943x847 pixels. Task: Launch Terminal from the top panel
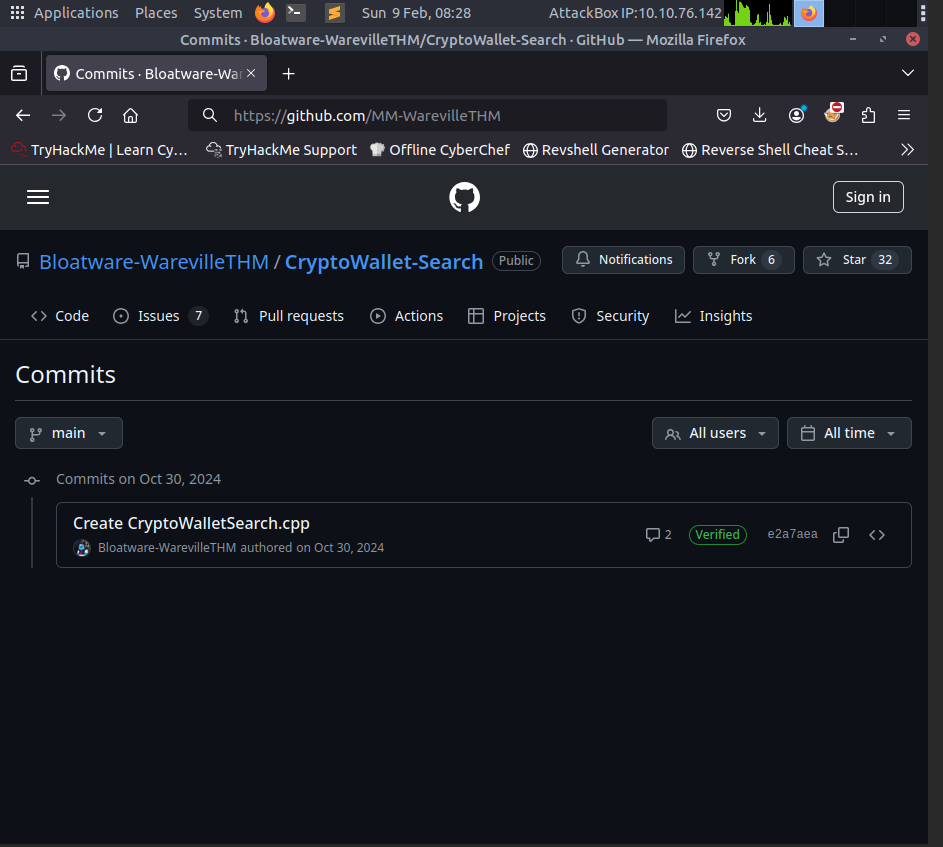coord(295,13)
